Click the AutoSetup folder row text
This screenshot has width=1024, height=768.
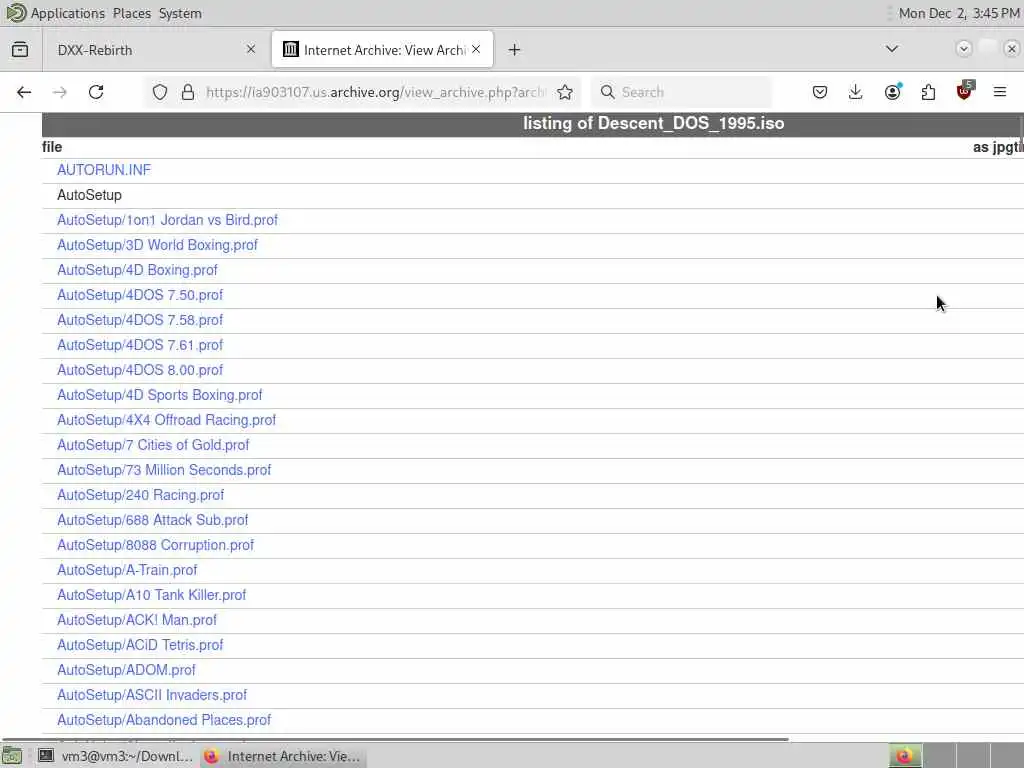tap(89, 195)
